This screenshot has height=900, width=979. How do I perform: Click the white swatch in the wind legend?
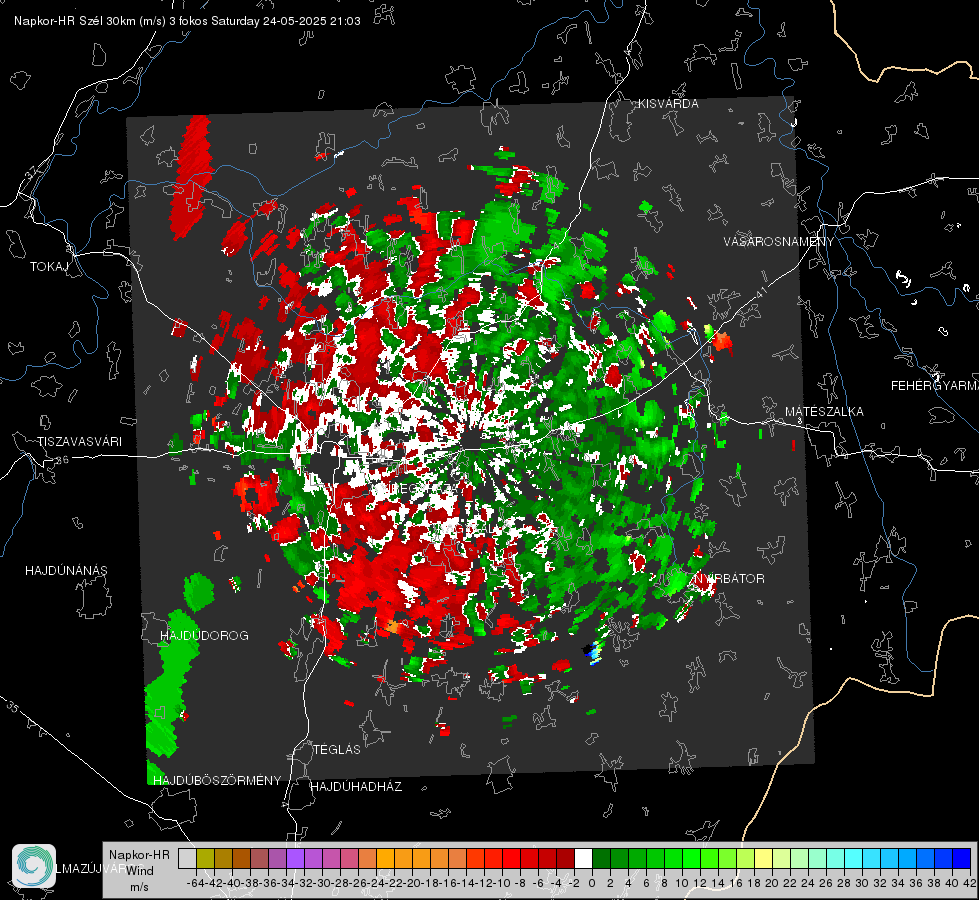point(583,859)
